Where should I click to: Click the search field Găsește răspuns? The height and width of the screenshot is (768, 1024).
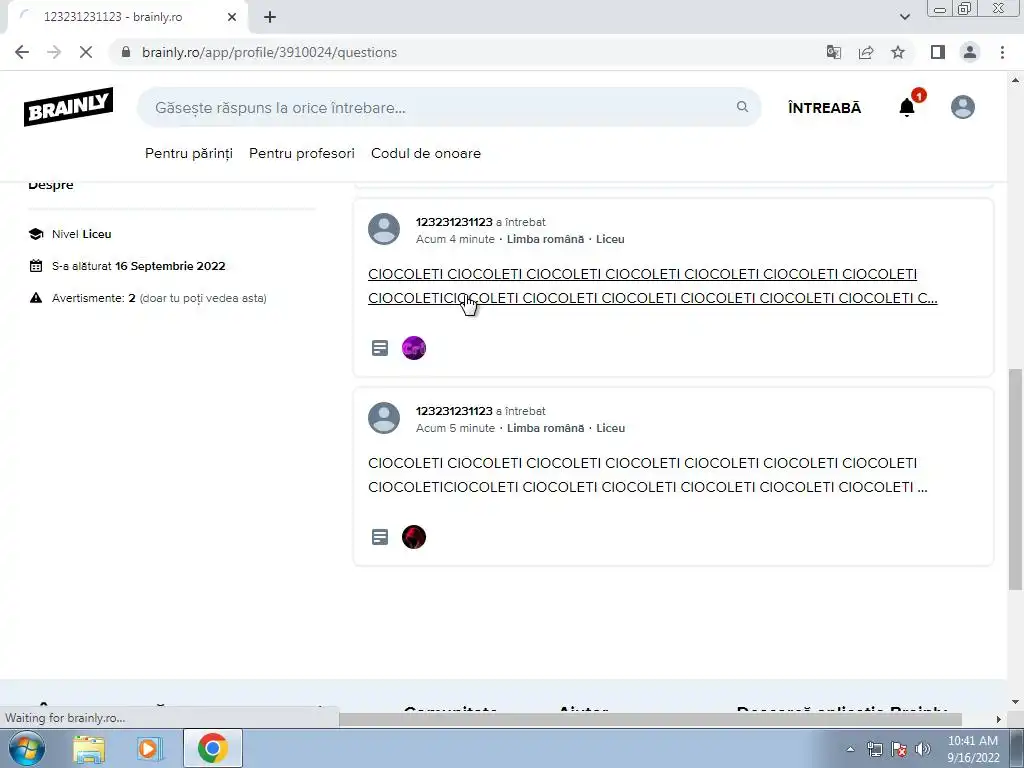pos(449,107)
